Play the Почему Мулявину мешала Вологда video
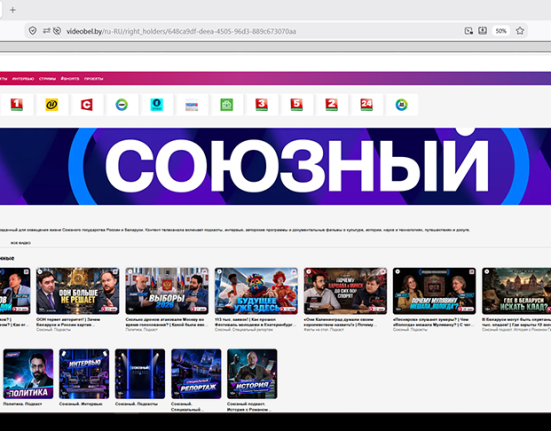 coord(434,291)
